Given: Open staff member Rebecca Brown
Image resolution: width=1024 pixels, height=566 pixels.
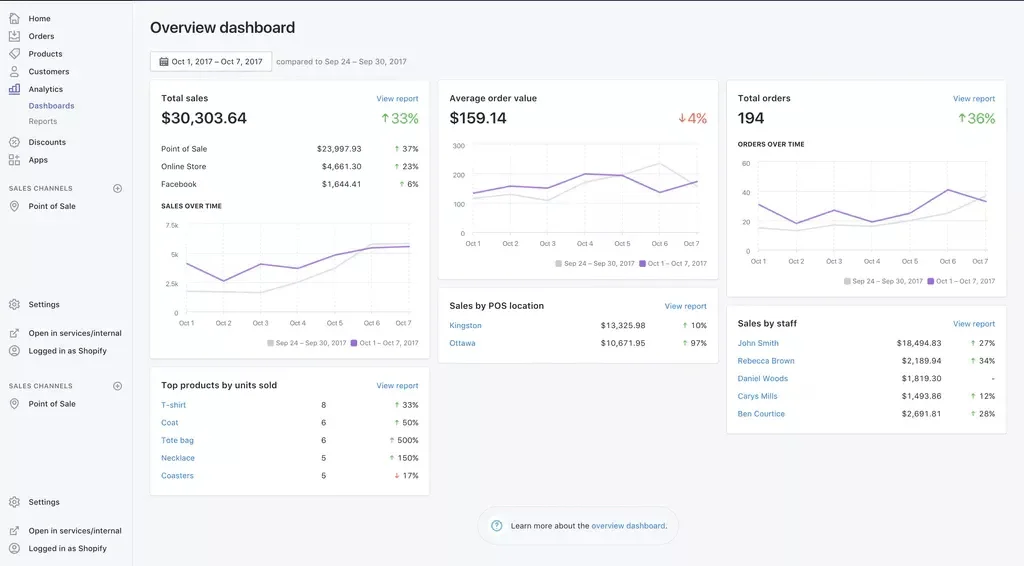Looking at the screenshot, I should tap(766, 361).
